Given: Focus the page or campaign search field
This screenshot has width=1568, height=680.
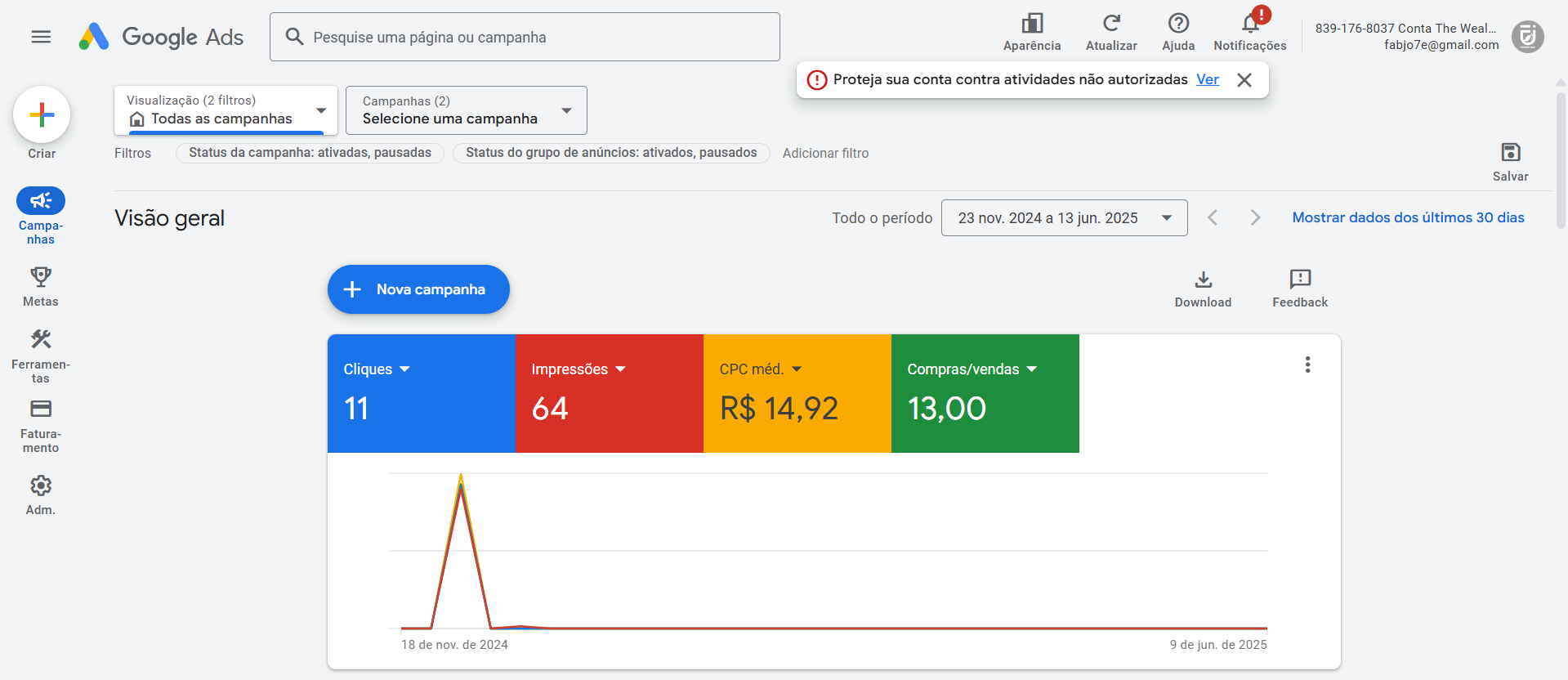Looking at the screenshot, I should tap(525, 37).
